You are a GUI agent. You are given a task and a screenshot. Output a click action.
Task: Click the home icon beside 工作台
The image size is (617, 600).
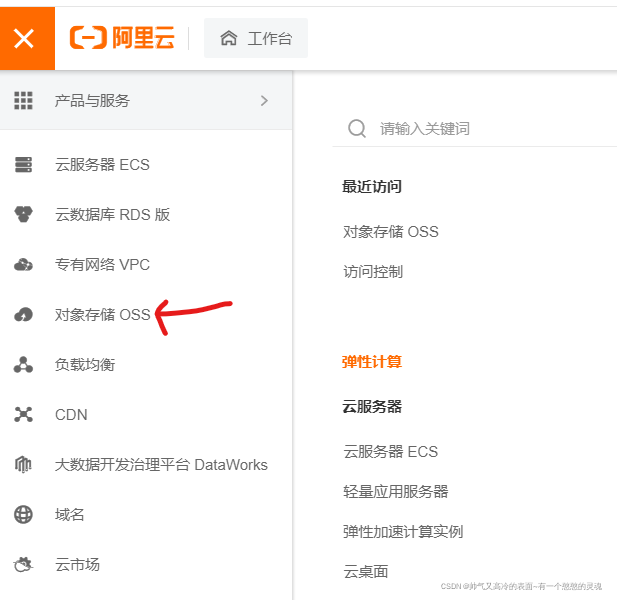click(229, 38)
